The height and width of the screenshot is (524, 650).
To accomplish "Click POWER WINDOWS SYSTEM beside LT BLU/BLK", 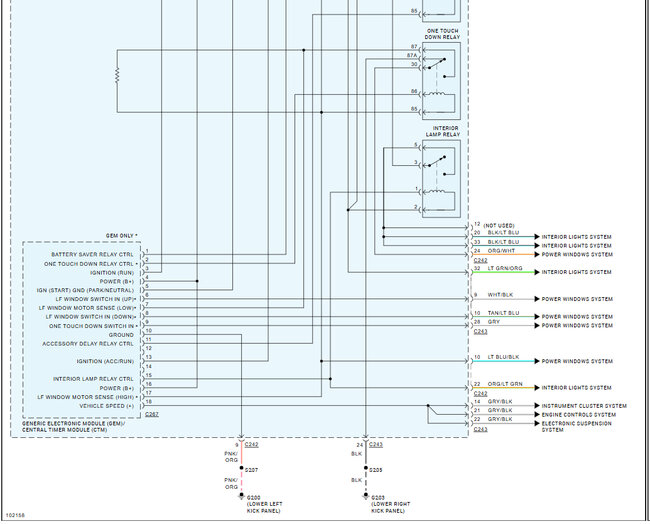I will [x=577, y=361].
